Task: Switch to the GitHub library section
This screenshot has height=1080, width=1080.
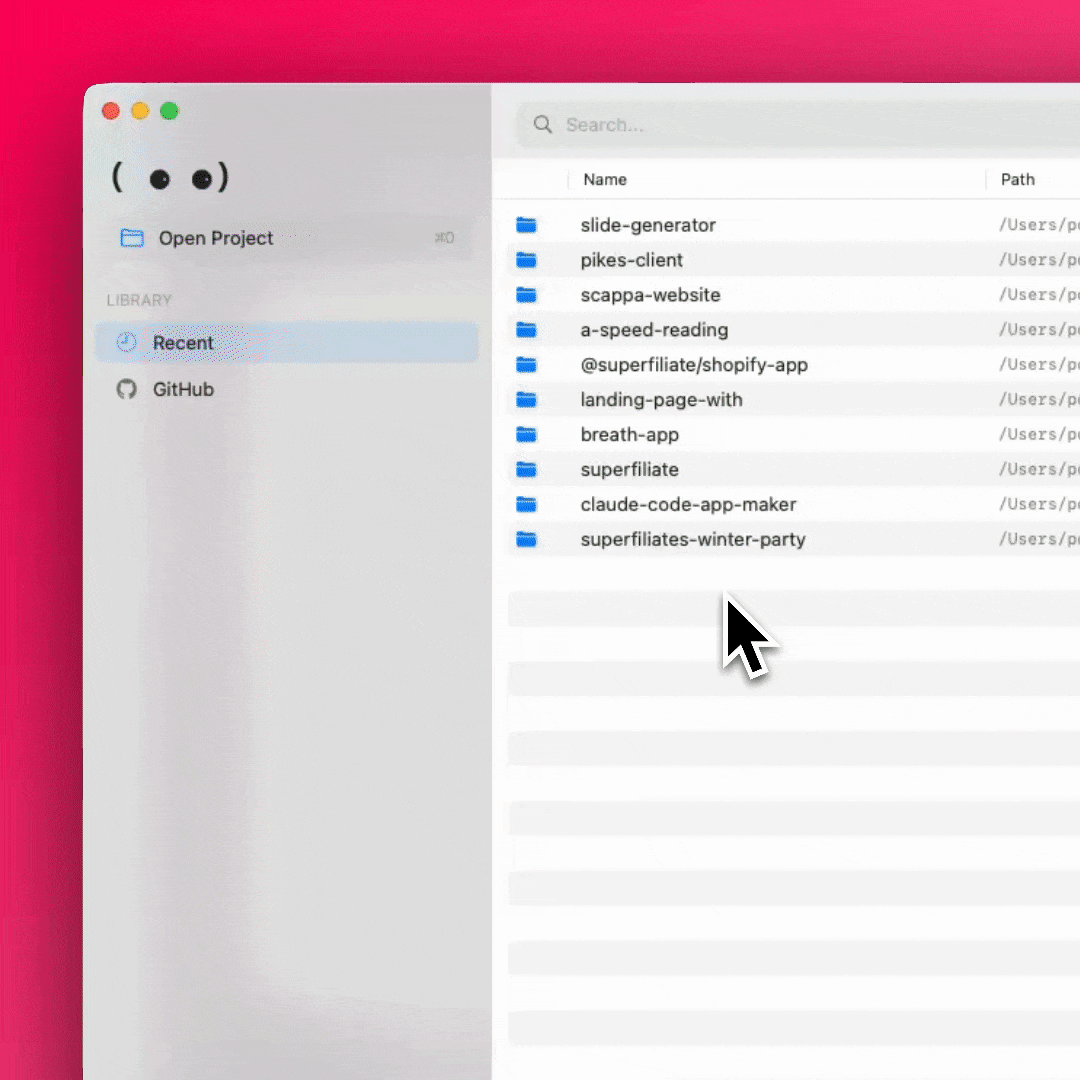Action: 183,390
